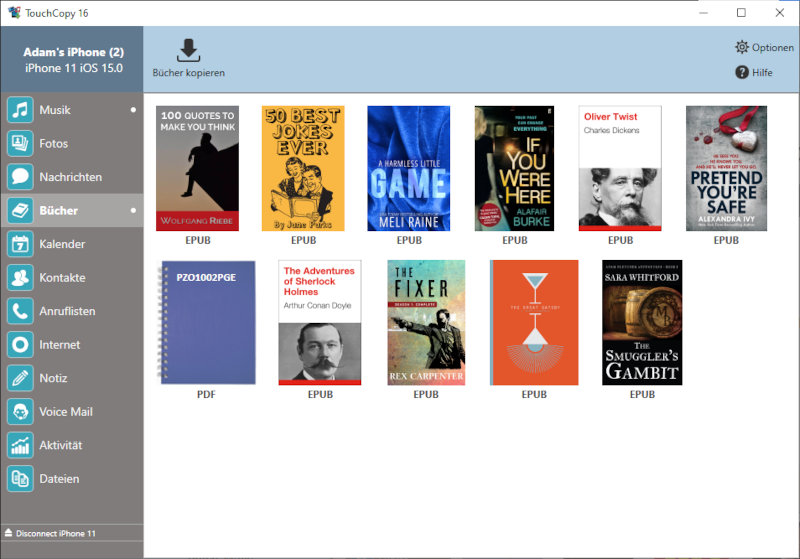Open the Aktivität chart icon
This screenshot has width=800, height=559.
pos(20,445)
